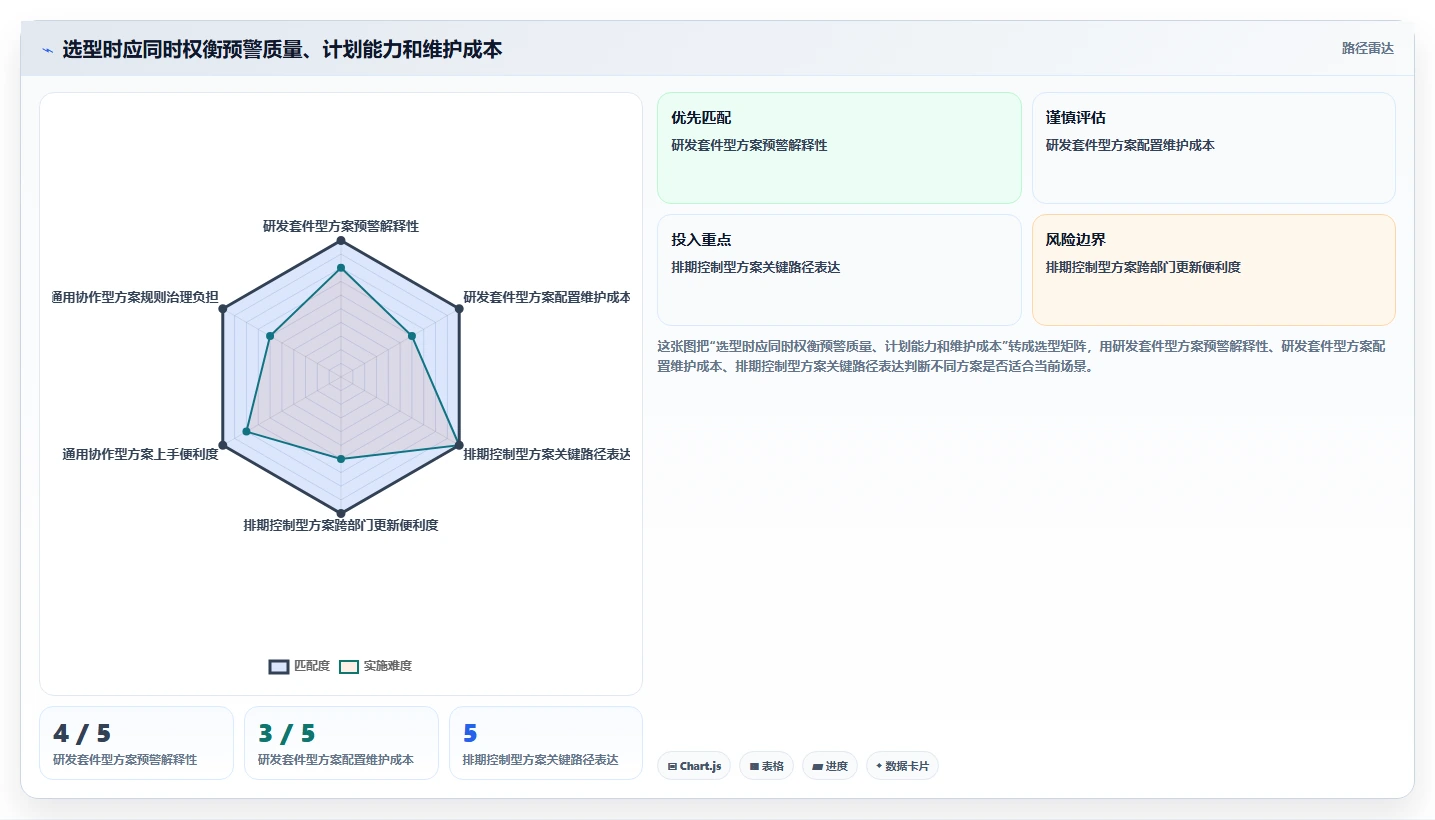Click the 进度 chip
The width and height of the screenshot is (1435, 820).
tap(830, 766)
